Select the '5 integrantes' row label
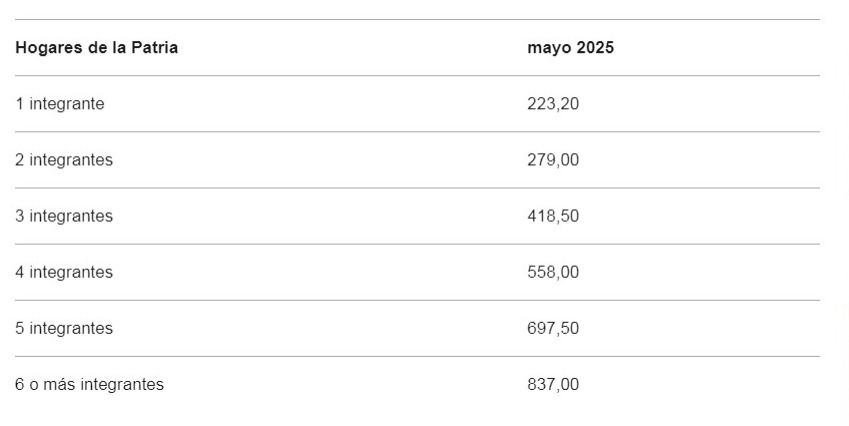This screenshot has width=849, height=426. pos(64,329)
